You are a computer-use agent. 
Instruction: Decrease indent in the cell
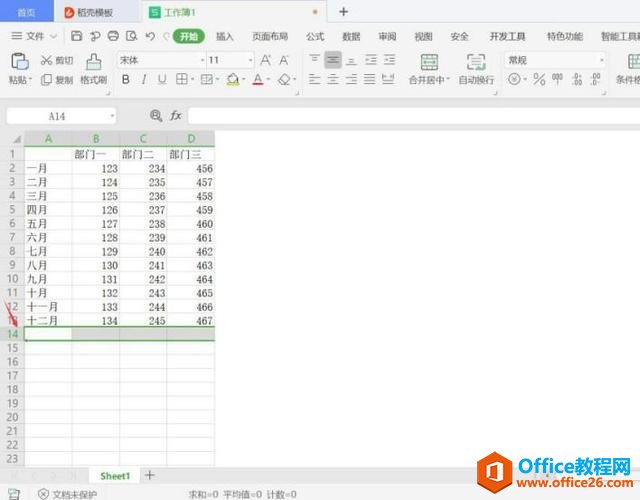371,60
